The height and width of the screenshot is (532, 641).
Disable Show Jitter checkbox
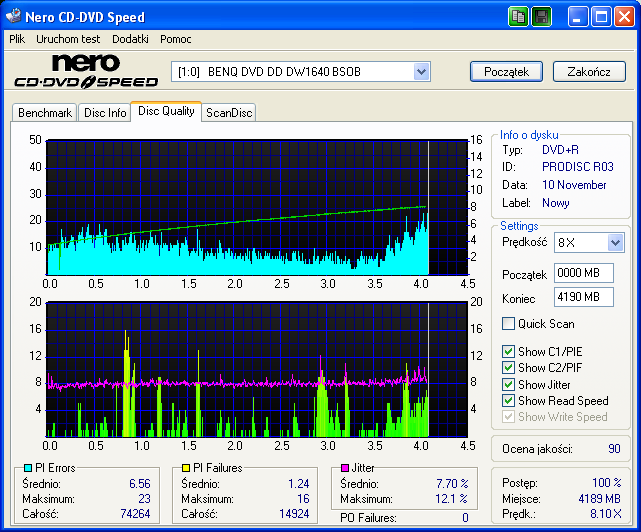[508, 384]
